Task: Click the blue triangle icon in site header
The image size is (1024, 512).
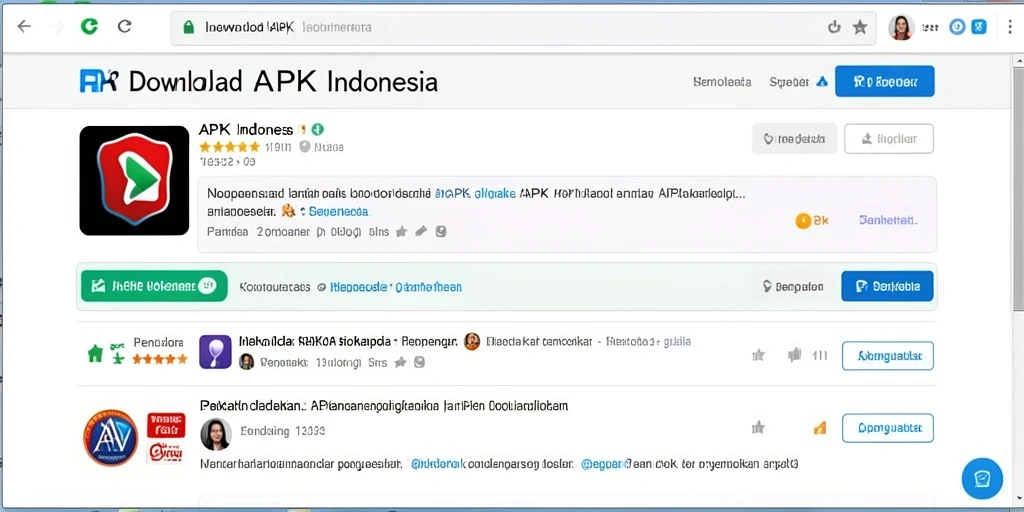Action: coord(822,82)
